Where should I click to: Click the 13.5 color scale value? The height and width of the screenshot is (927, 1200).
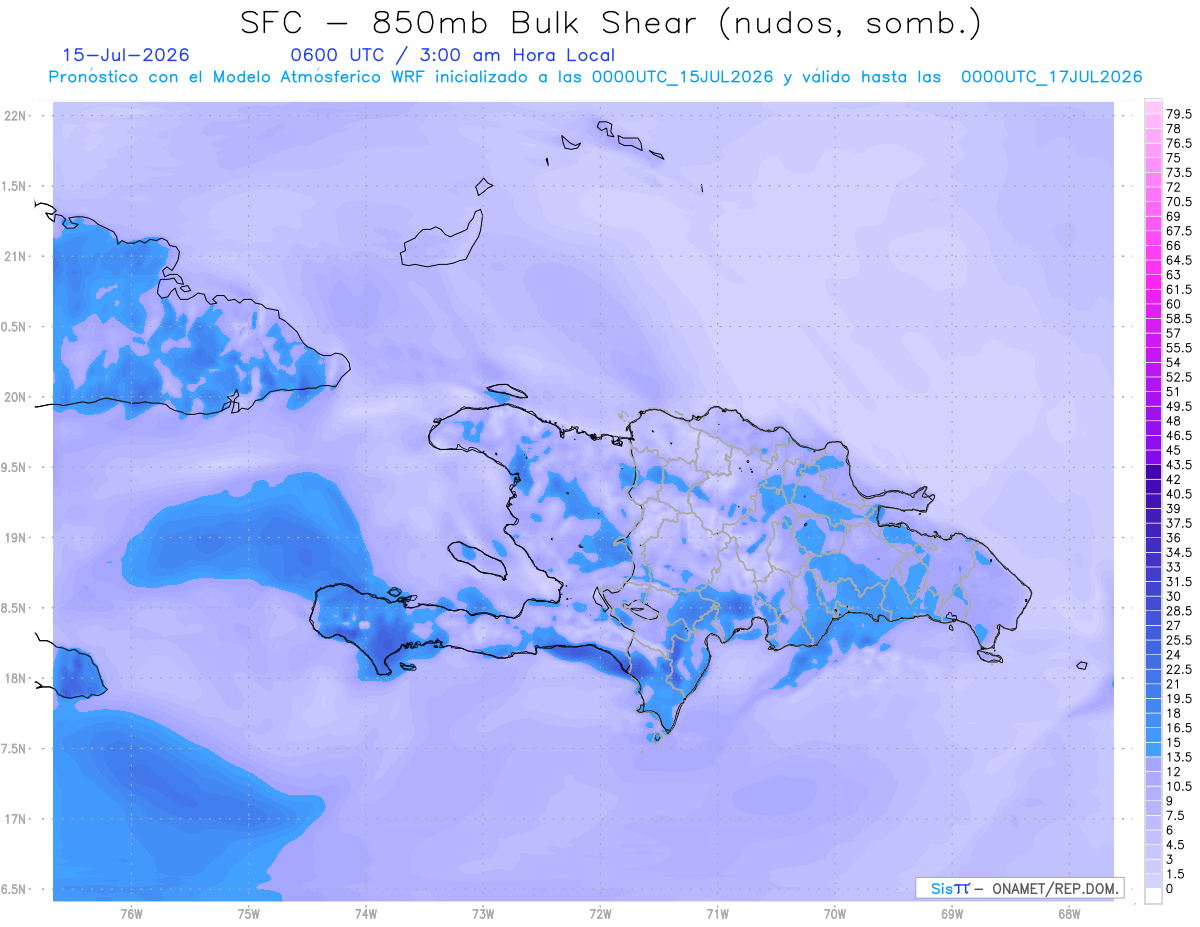tap(1180, 757)
